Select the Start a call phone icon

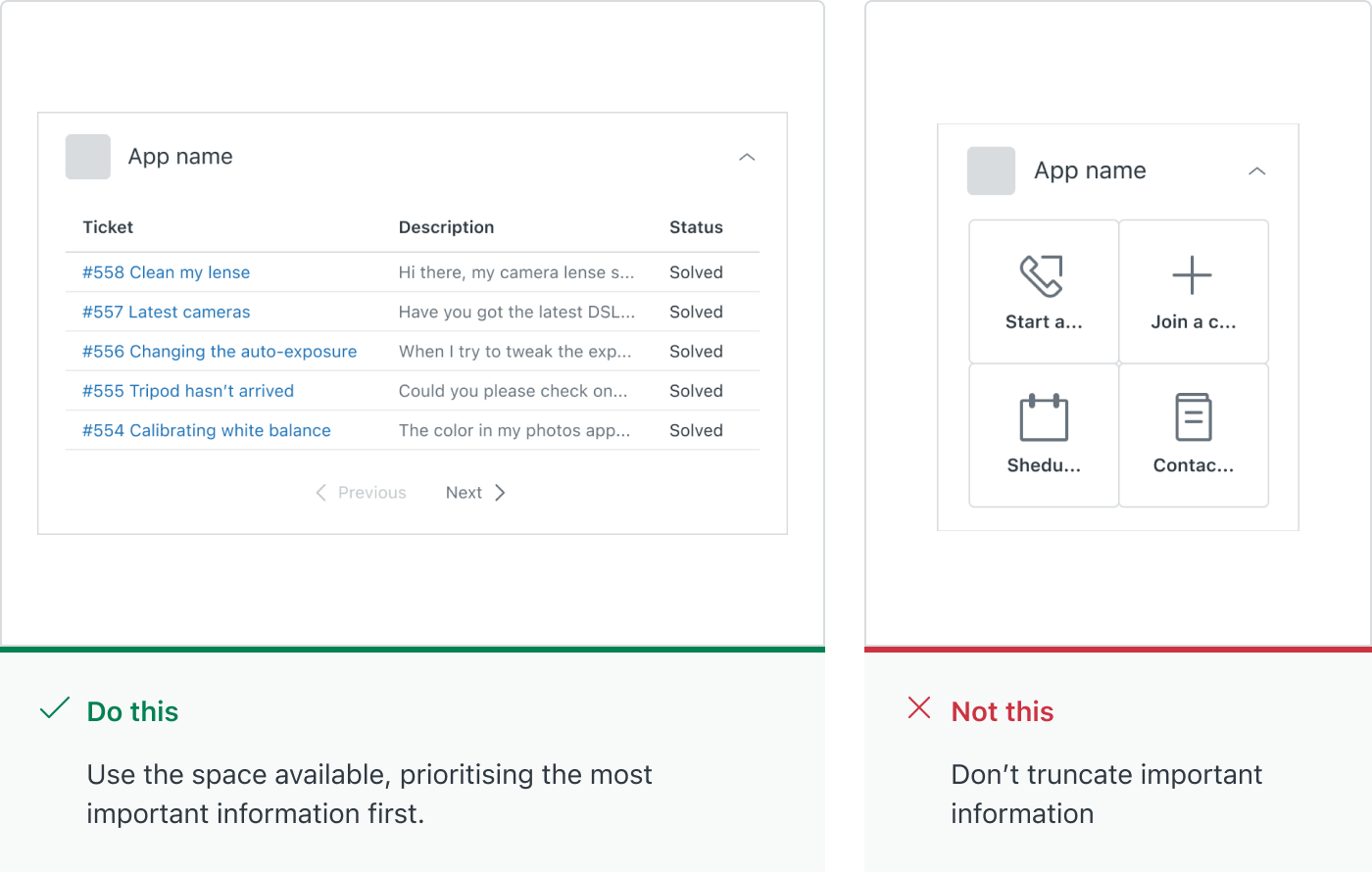(x=1042, y=276)
